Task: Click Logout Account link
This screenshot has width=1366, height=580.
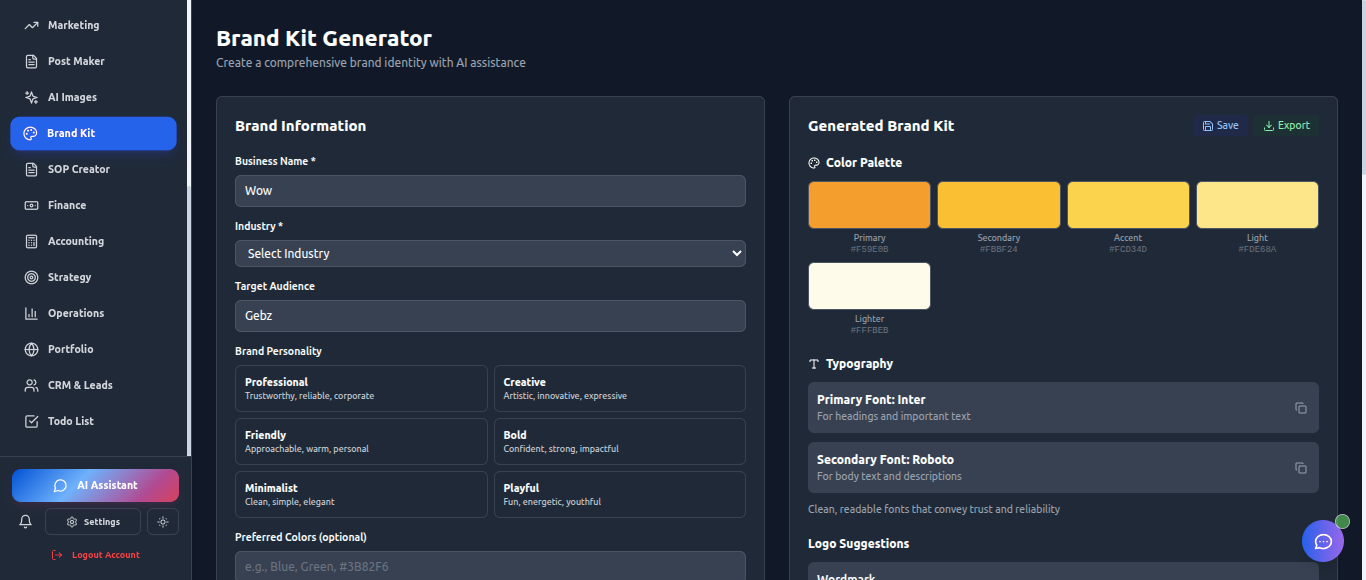Action: click(x=95, y=555)
